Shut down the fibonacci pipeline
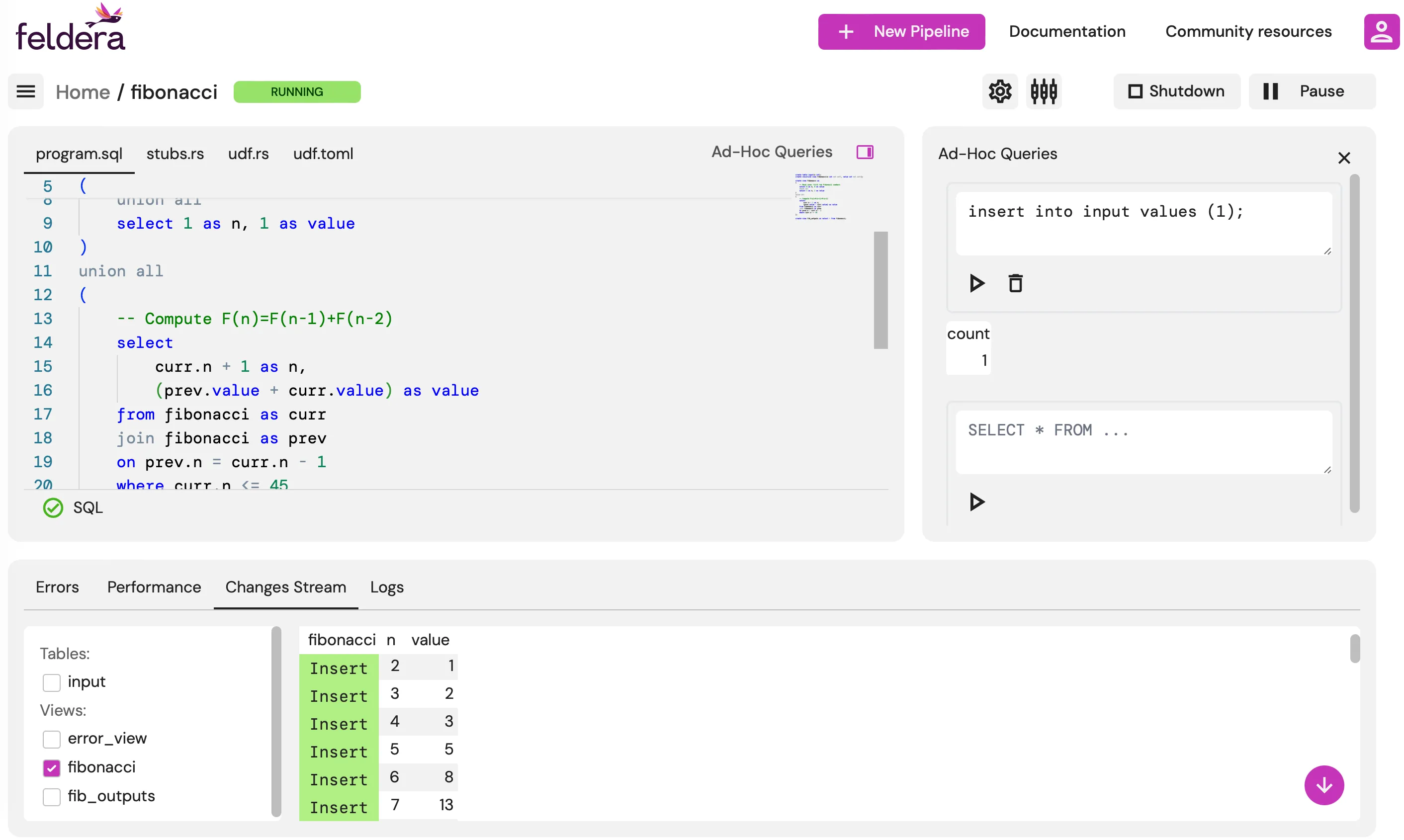 [x=1176, y=91]
